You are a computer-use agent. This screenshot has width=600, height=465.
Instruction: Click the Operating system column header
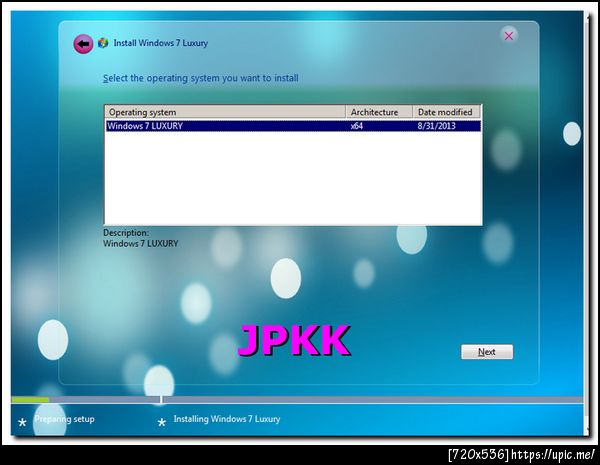tap(225, 112)
